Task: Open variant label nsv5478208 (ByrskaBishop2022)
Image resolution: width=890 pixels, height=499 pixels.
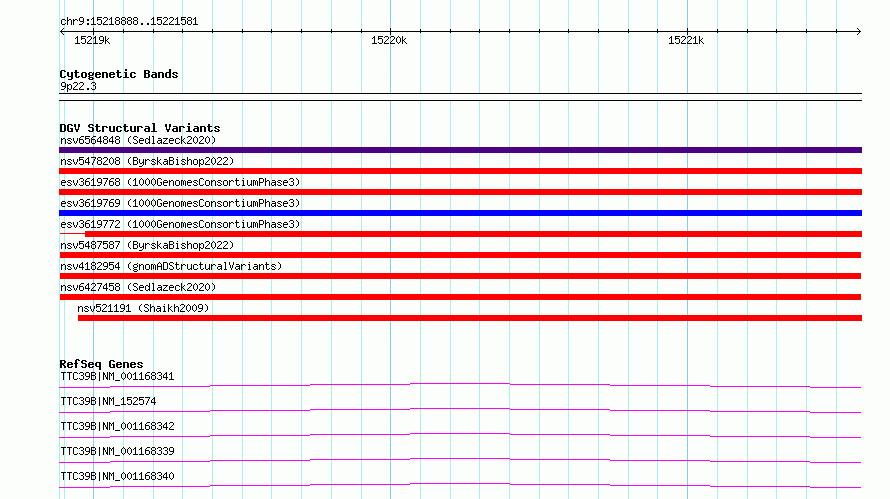Action: [147, 161]
